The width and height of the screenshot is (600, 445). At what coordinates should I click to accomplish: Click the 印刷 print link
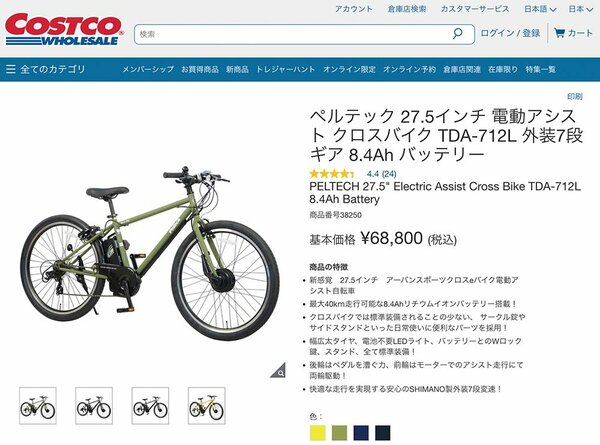coord(575,96)
